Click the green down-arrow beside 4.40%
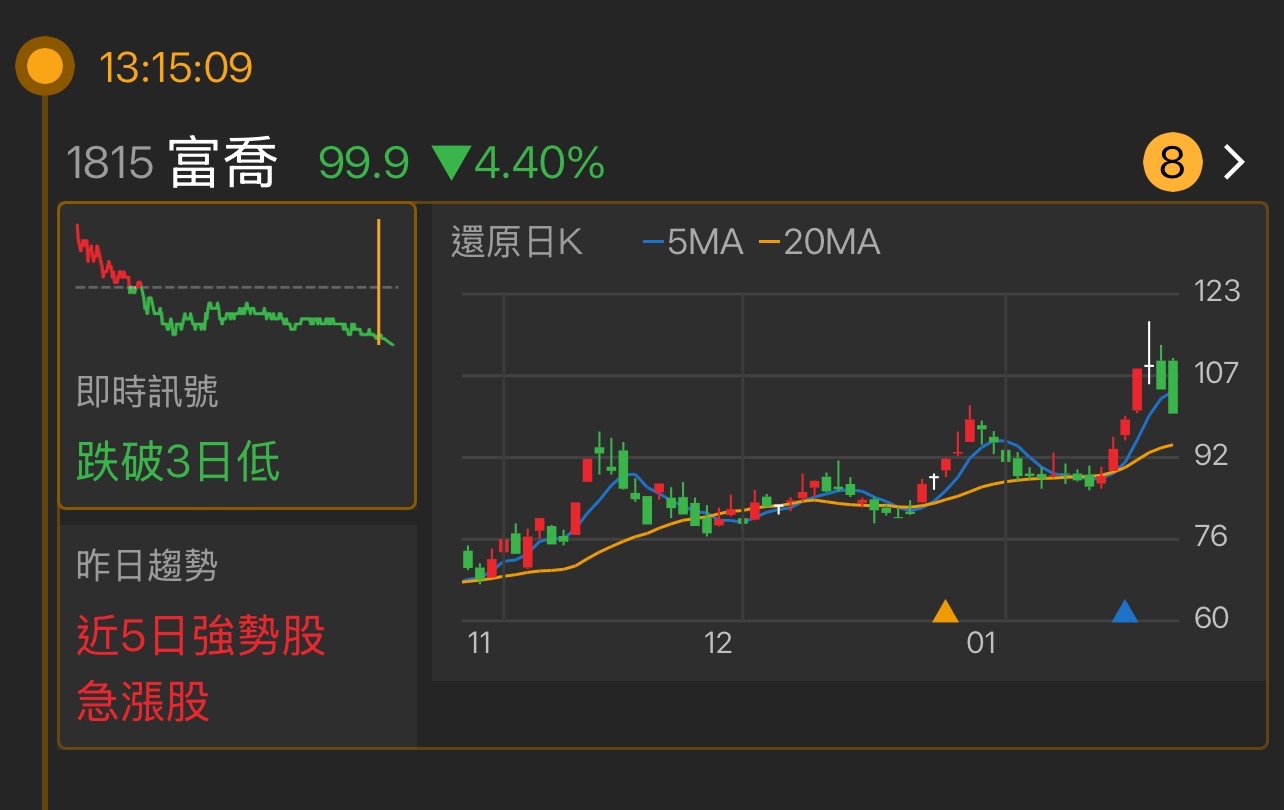 450,161
